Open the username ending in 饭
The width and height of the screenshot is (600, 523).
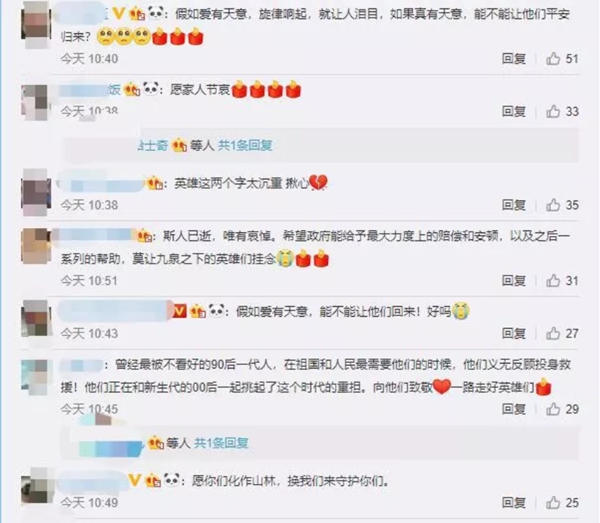pos(90,90)
